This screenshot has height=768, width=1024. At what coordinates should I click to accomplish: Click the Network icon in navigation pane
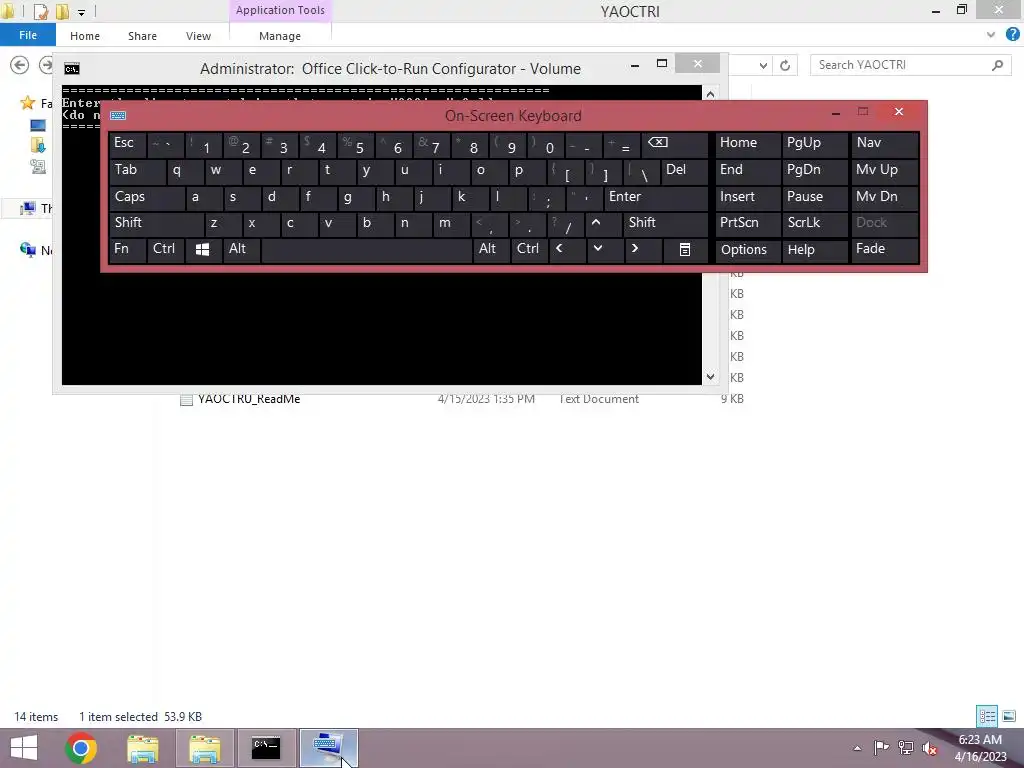pos(27,249)
